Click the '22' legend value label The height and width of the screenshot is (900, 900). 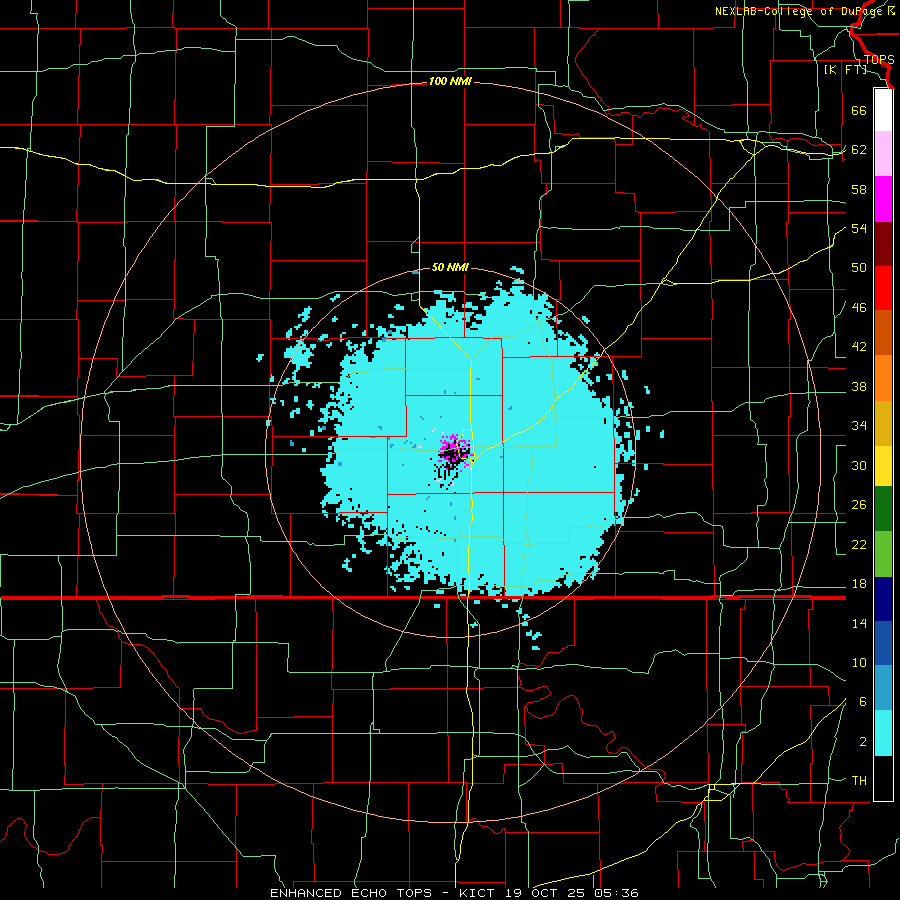(859, 544)
